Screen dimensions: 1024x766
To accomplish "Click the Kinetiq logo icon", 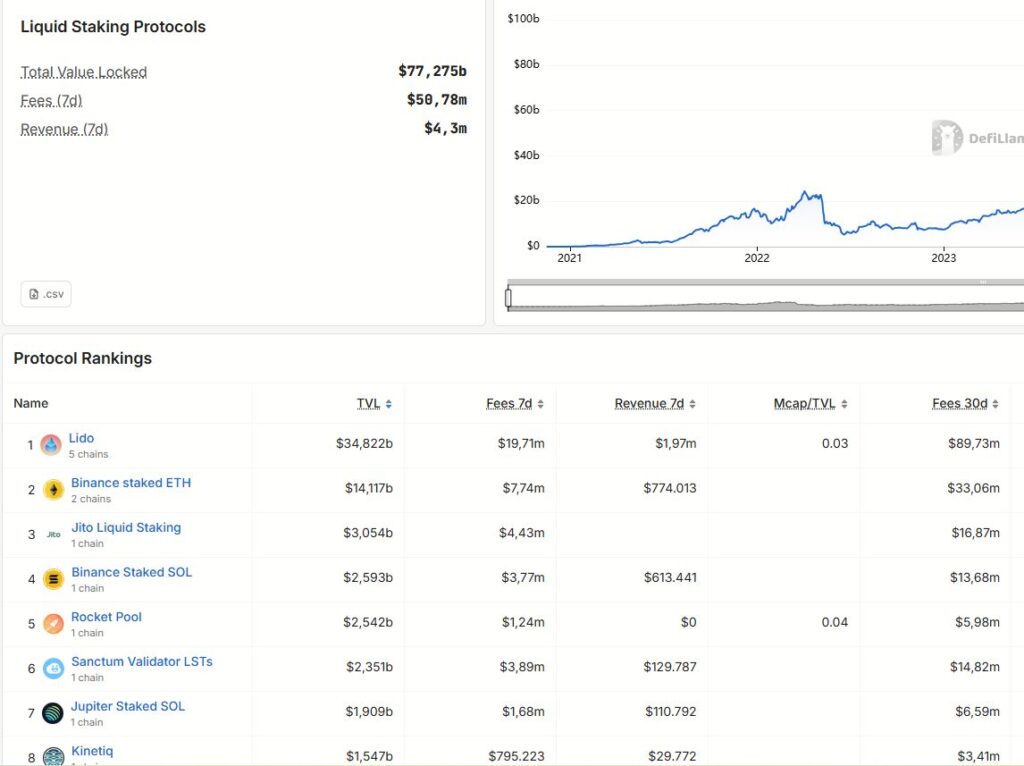I will [x=53, y=756].
